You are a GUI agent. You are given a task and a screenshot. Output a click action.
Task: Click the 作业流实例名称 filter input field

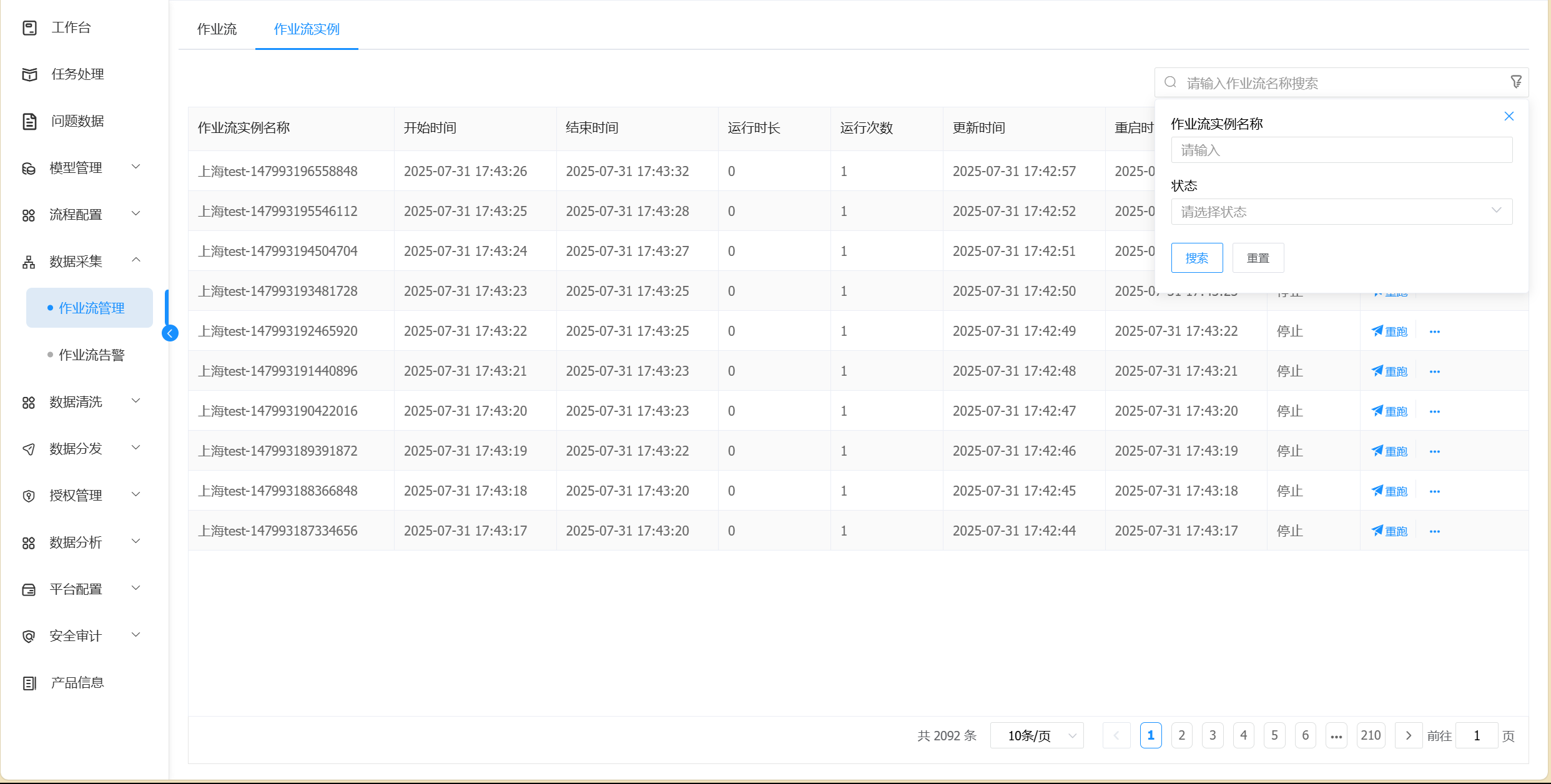[1341, 150]
